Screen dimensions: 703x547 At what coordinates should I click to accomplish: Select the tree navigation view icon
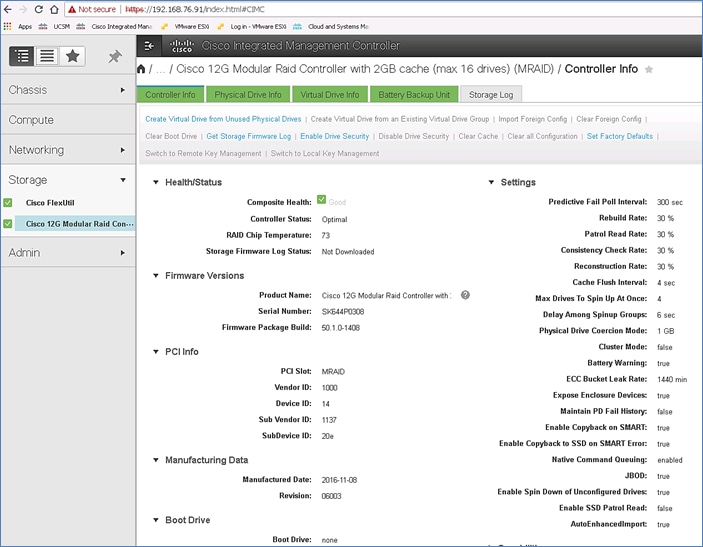click(x=22, y=56)
